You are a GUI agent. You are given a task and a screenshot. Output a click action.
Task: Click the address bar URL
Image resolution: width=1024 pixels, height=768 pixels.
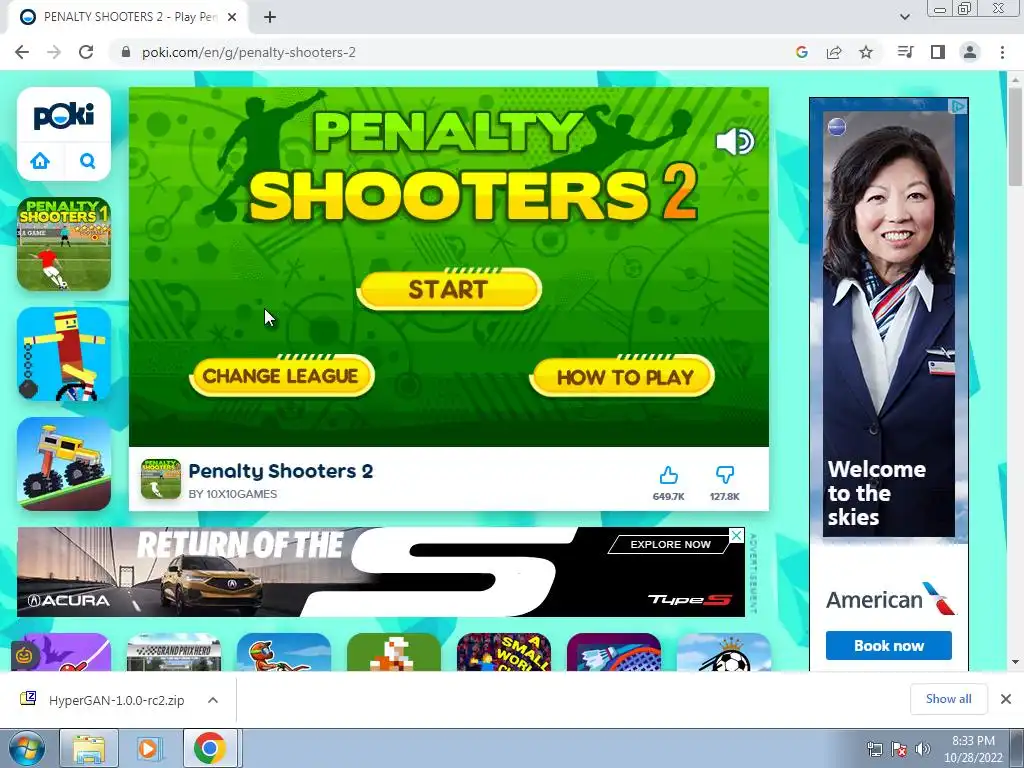click(x=249, y=52)
